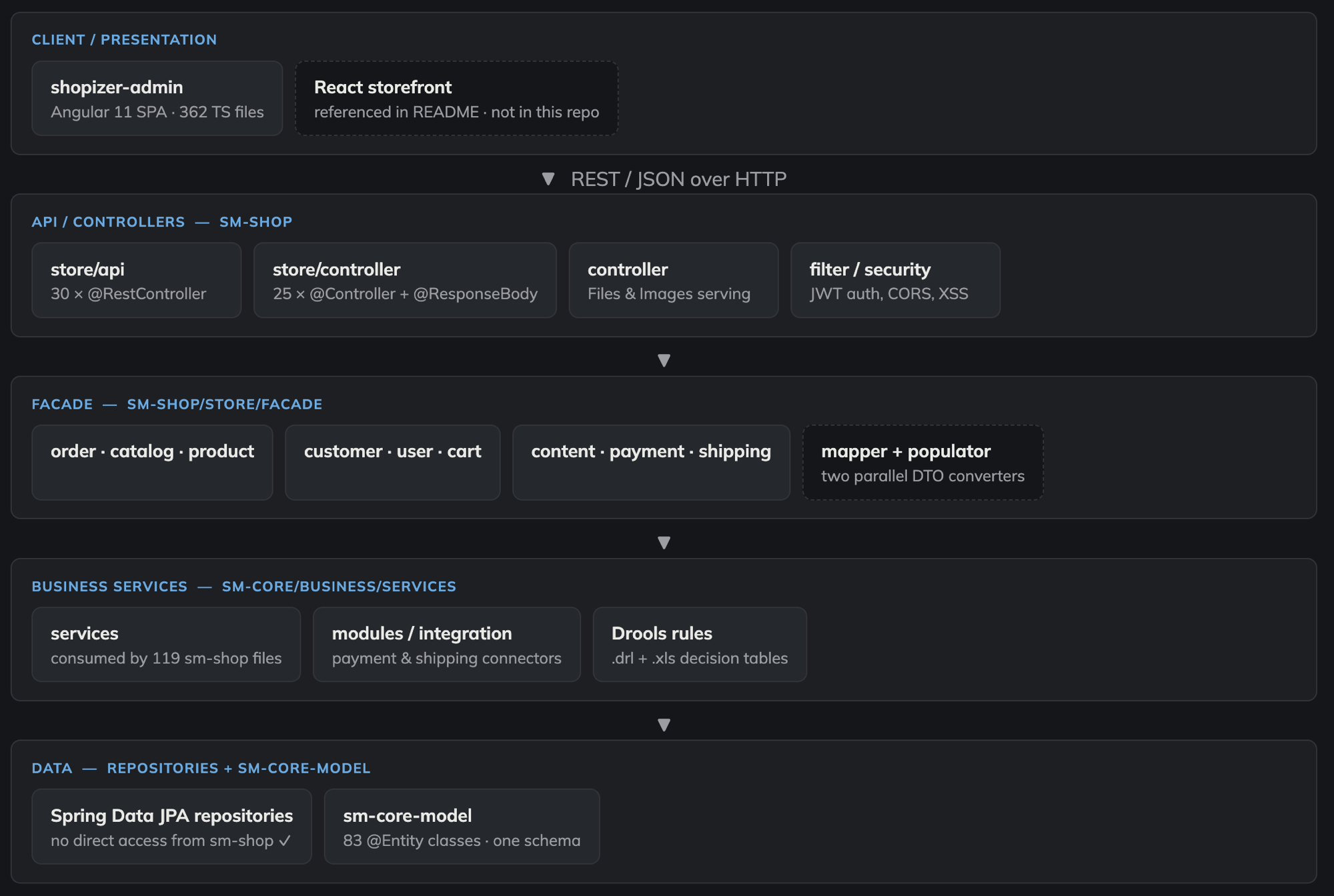The height and width of the screenshot is (896, 1334).
Task: Click the 'Files & Images serving' subtitle
Action: coord(669,294)
